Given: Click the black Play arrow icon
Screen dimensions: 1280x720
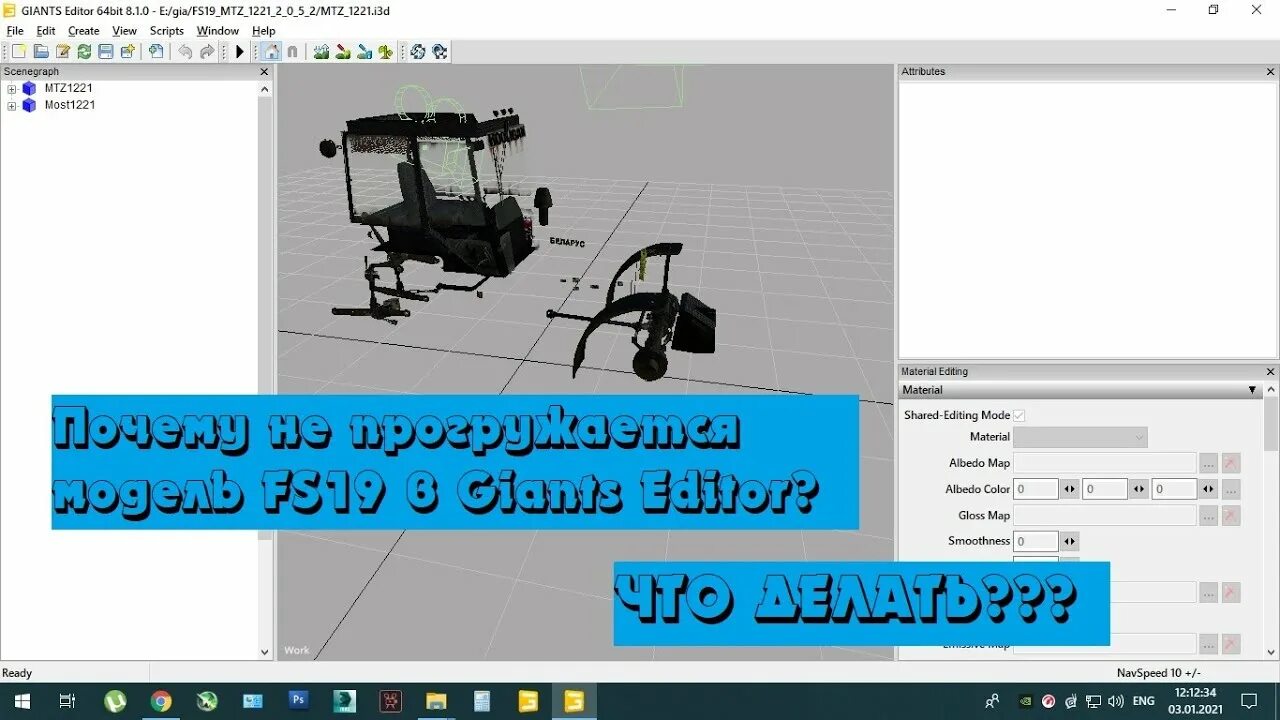Looking at the screenshot, I should [x=240, y=52].
